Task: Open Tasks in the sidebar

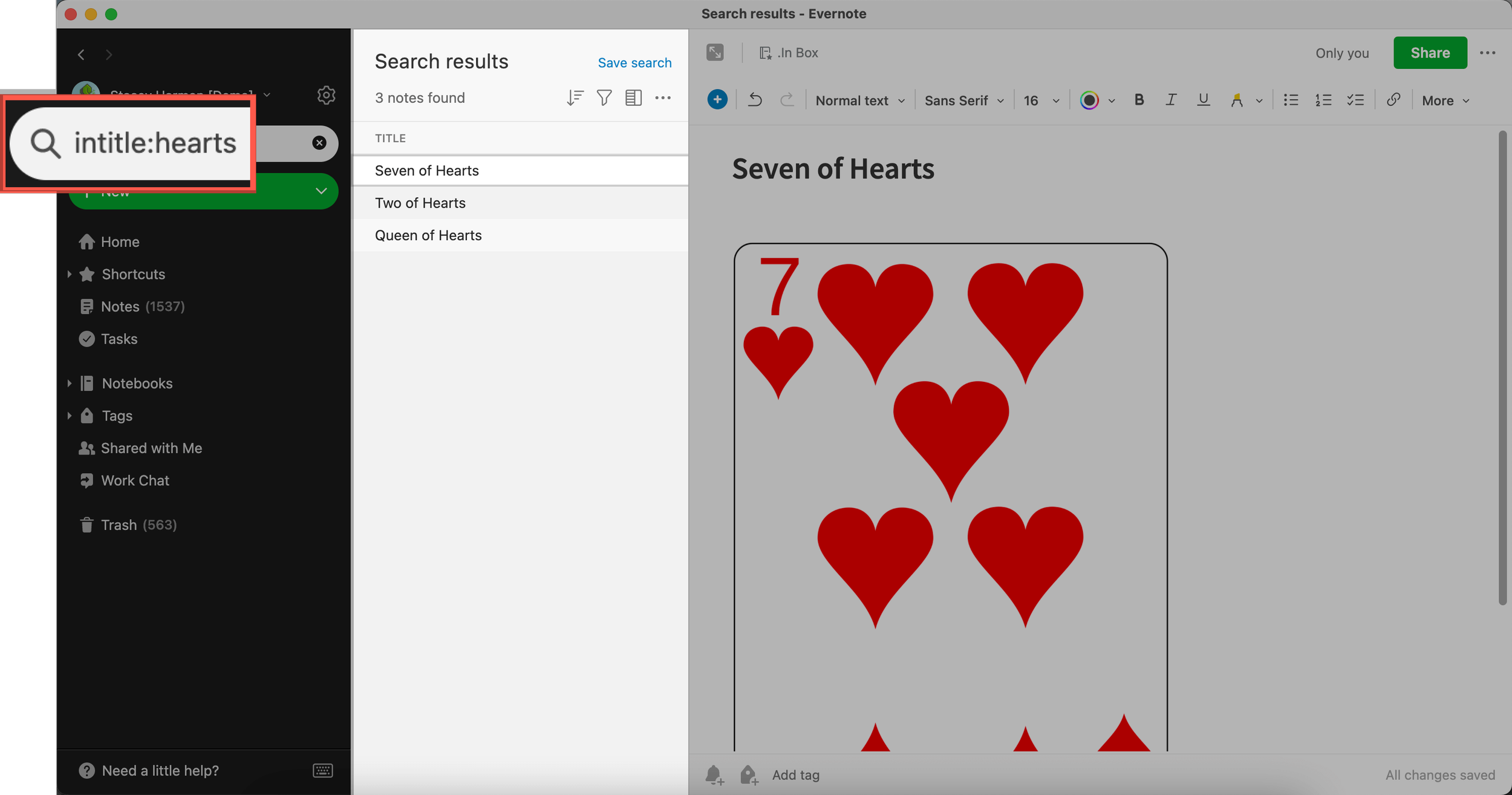Action: pyautogui.click(x=119, y=339)
